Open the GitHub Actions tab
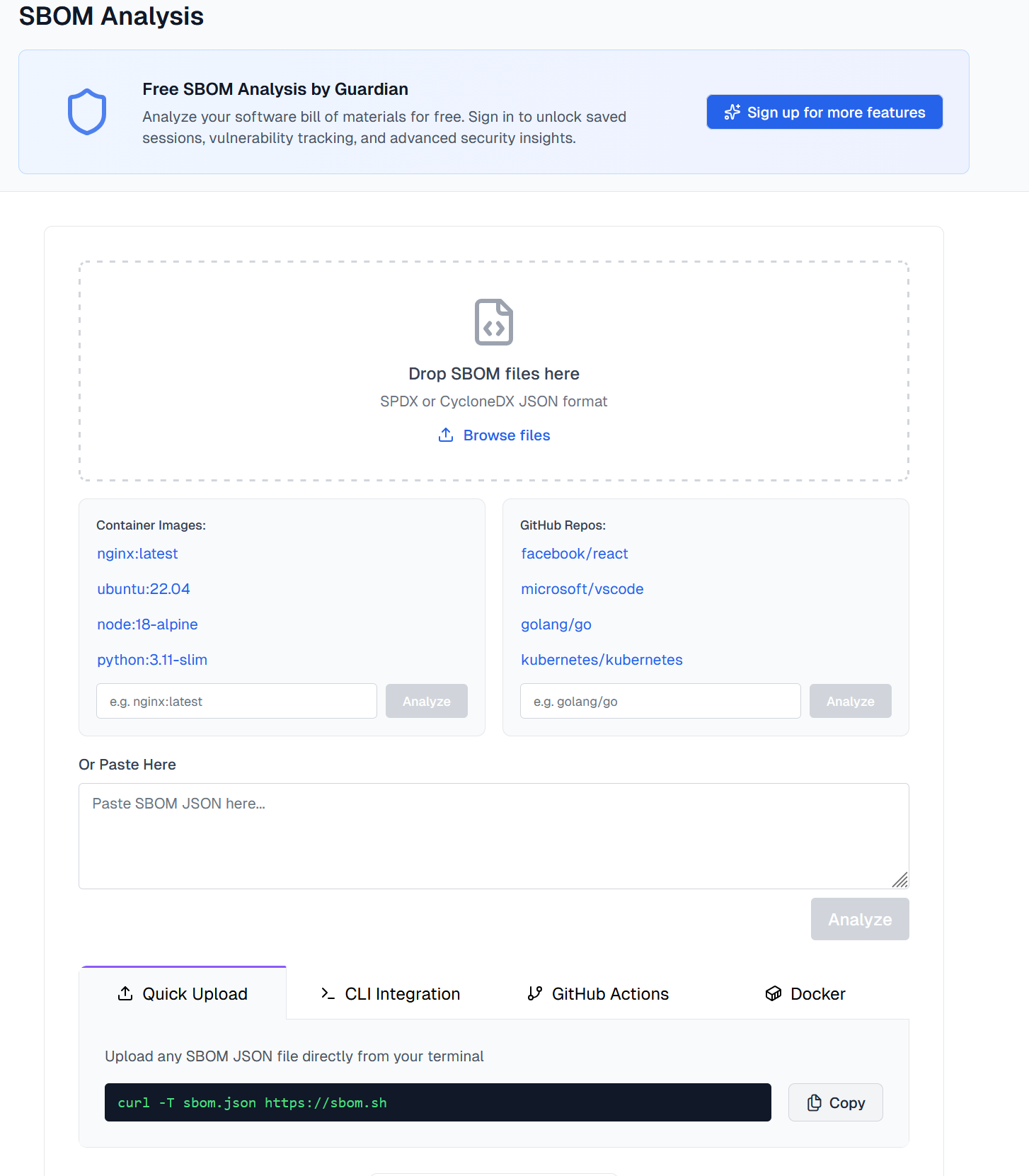The height and width of the screenshot is (1176, 1029). coord(599,993)
